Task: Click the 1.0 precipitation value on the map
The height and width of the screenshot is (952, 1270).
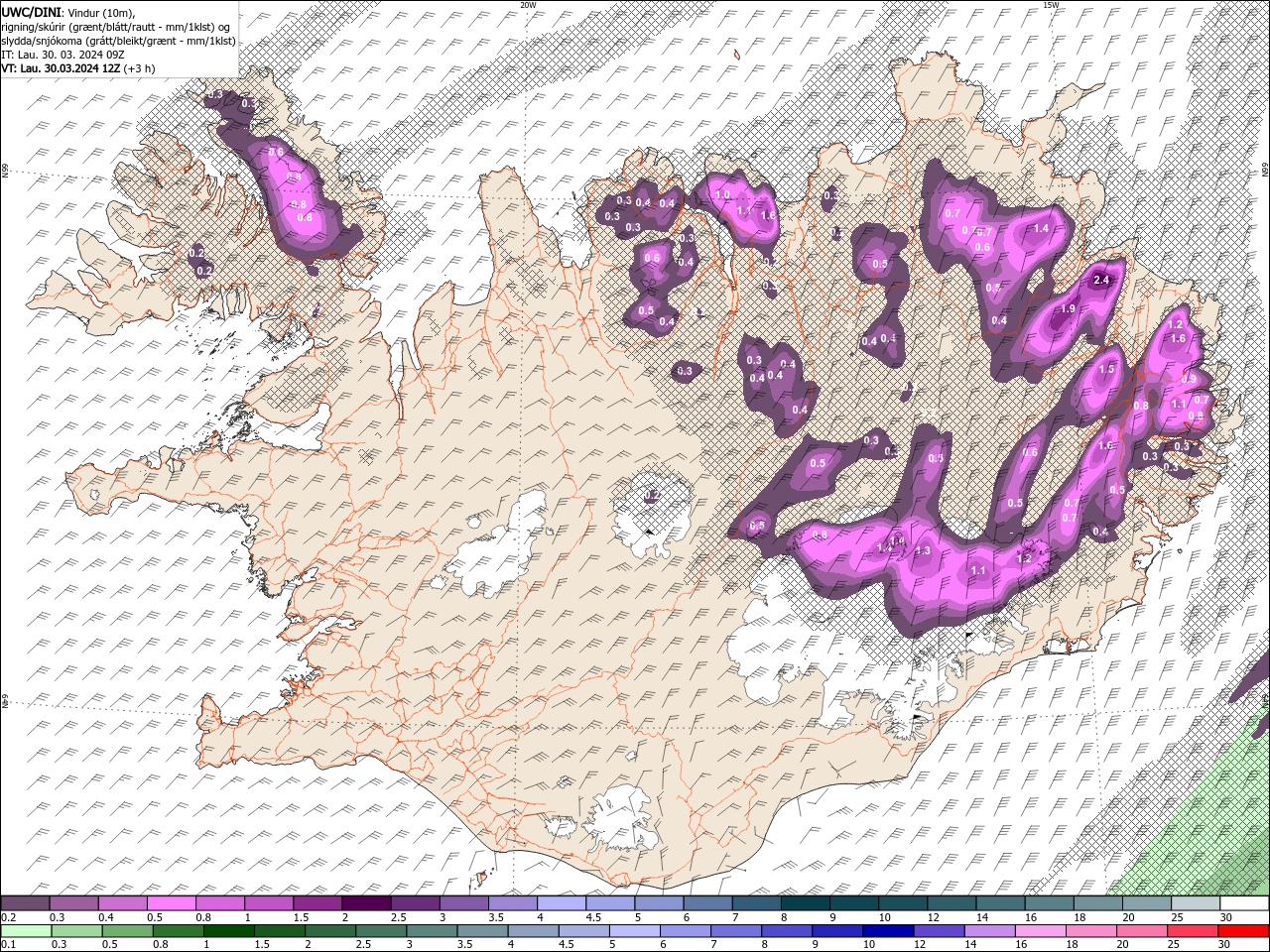Action: [722, 195]
